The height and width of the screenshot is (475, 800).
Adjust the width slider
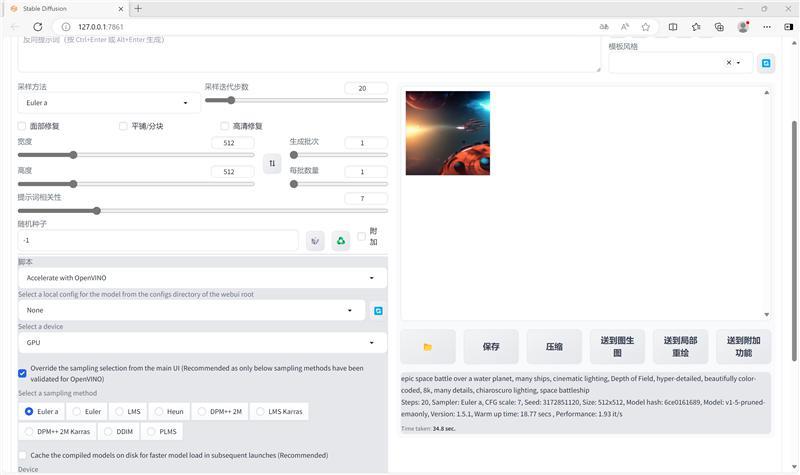[136, 155]
